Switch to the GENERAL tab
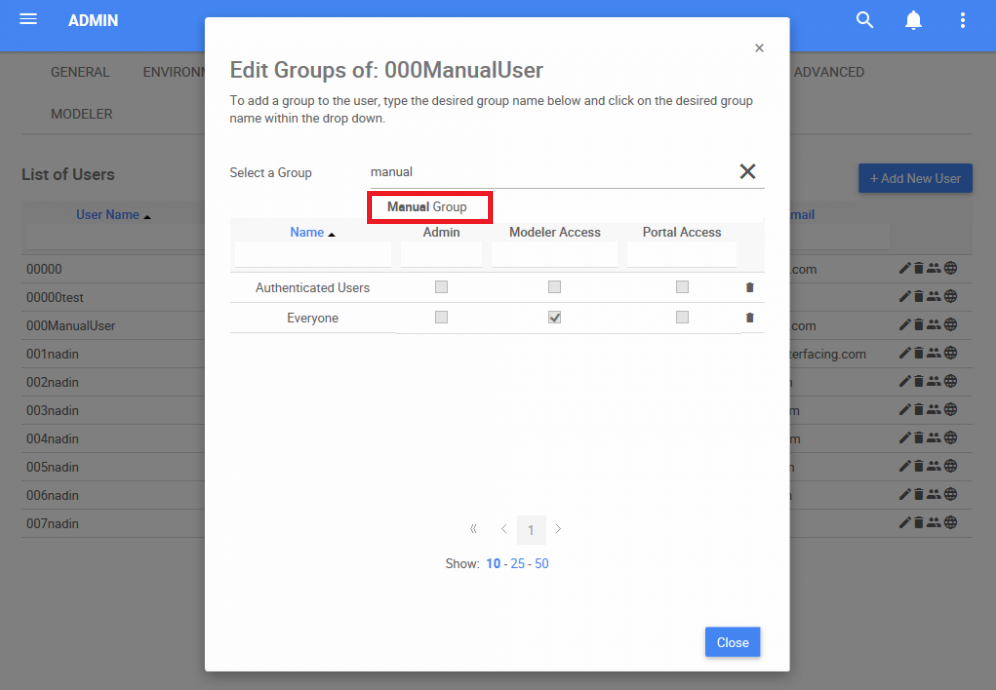 point(80,72)
